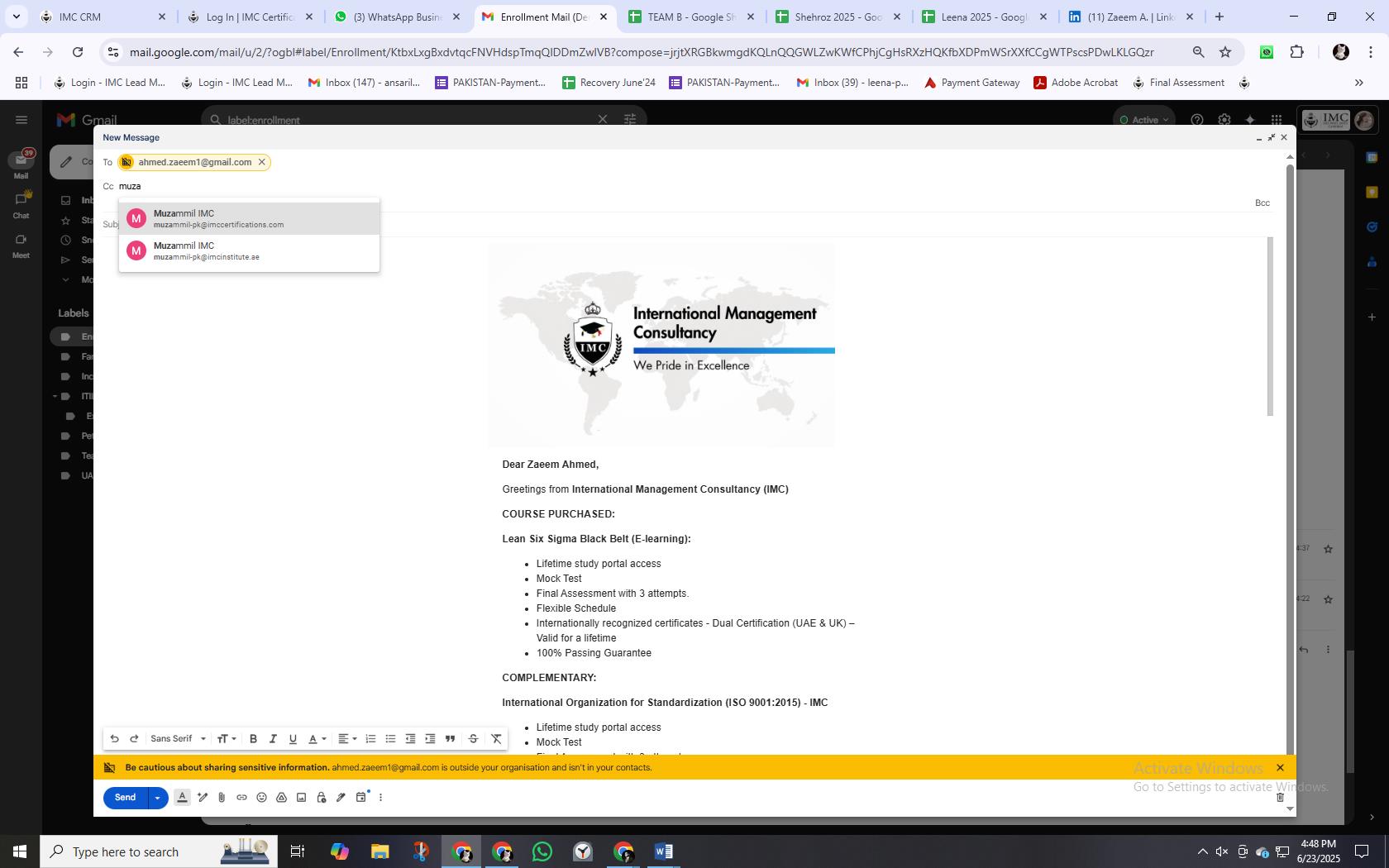Increase indent of text

(x=430, y=739)
